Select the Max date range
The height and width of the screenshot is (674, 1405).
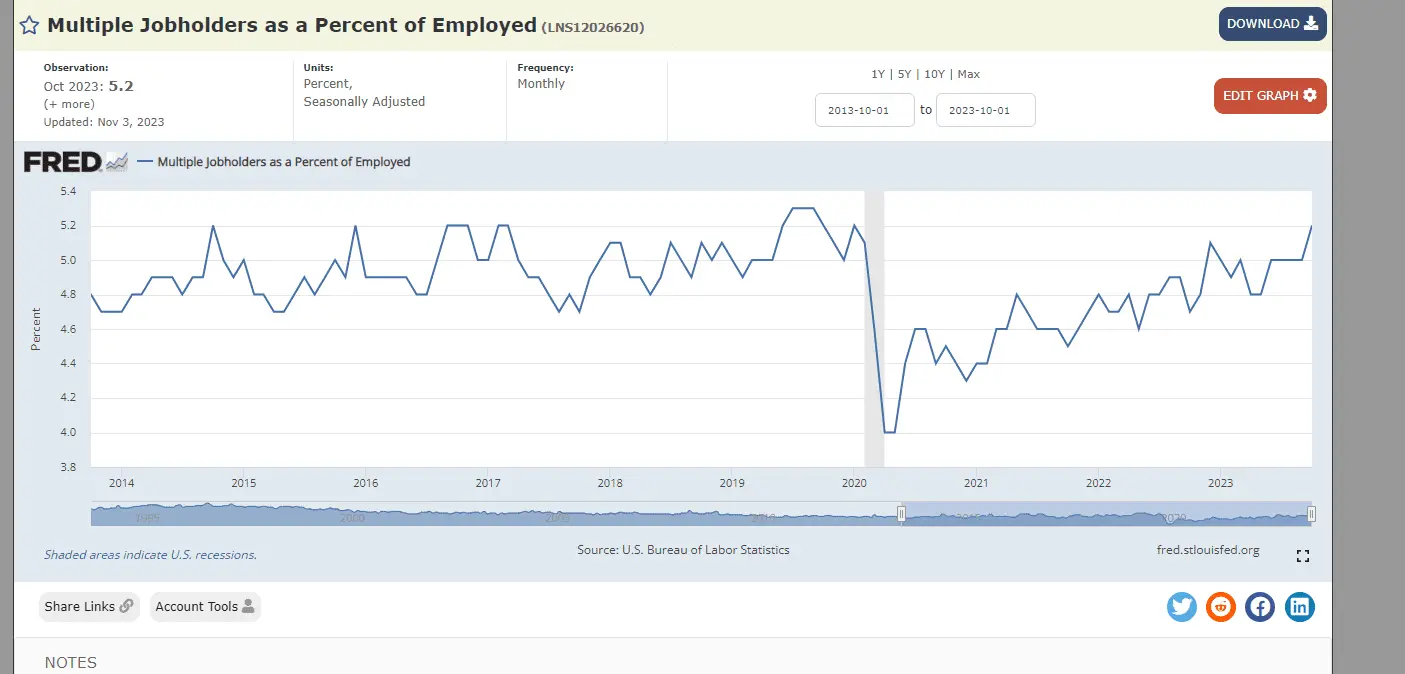[968, 74]
